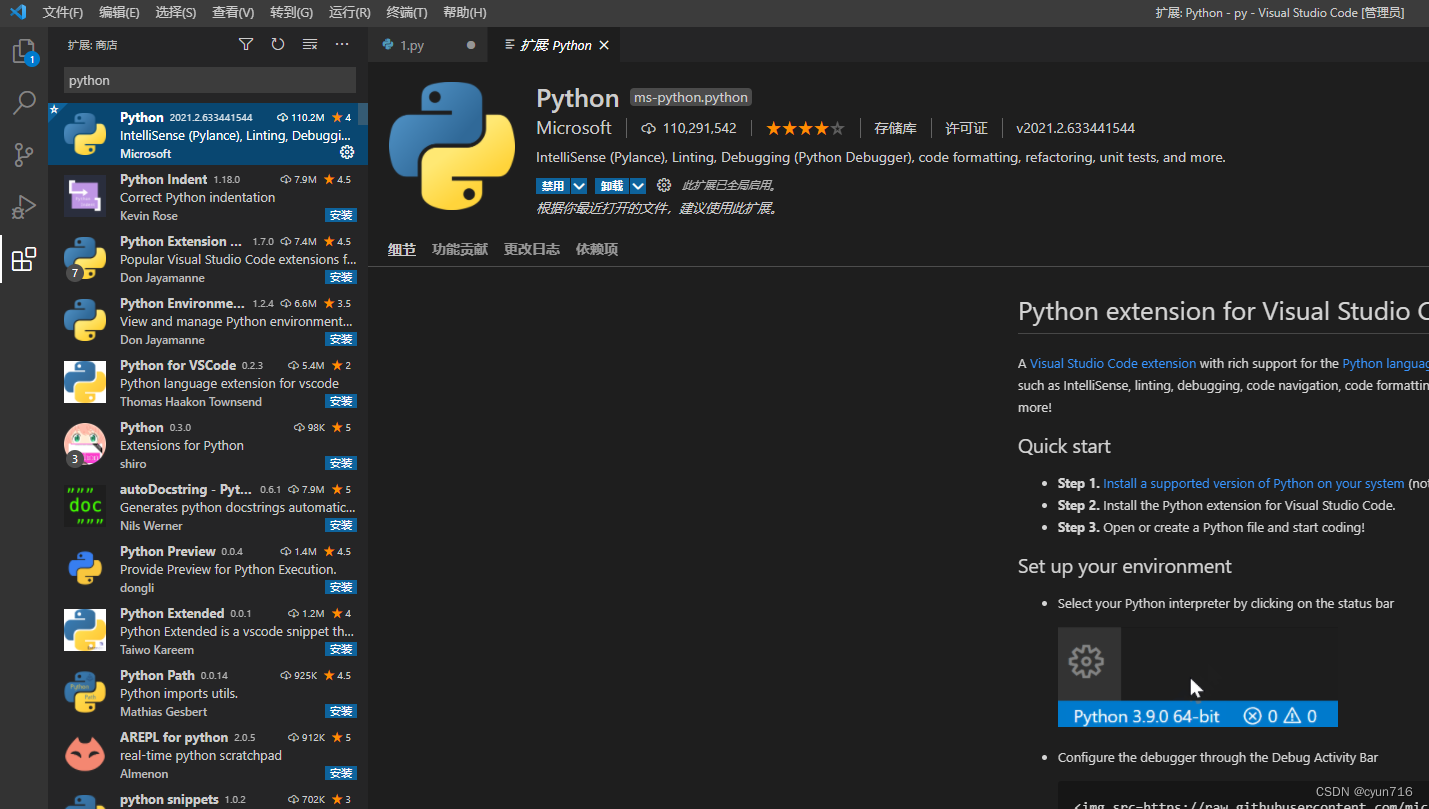Click the Python Indent extension icon
This screenshot has height=809, width=1429.
tap(85, 197)
